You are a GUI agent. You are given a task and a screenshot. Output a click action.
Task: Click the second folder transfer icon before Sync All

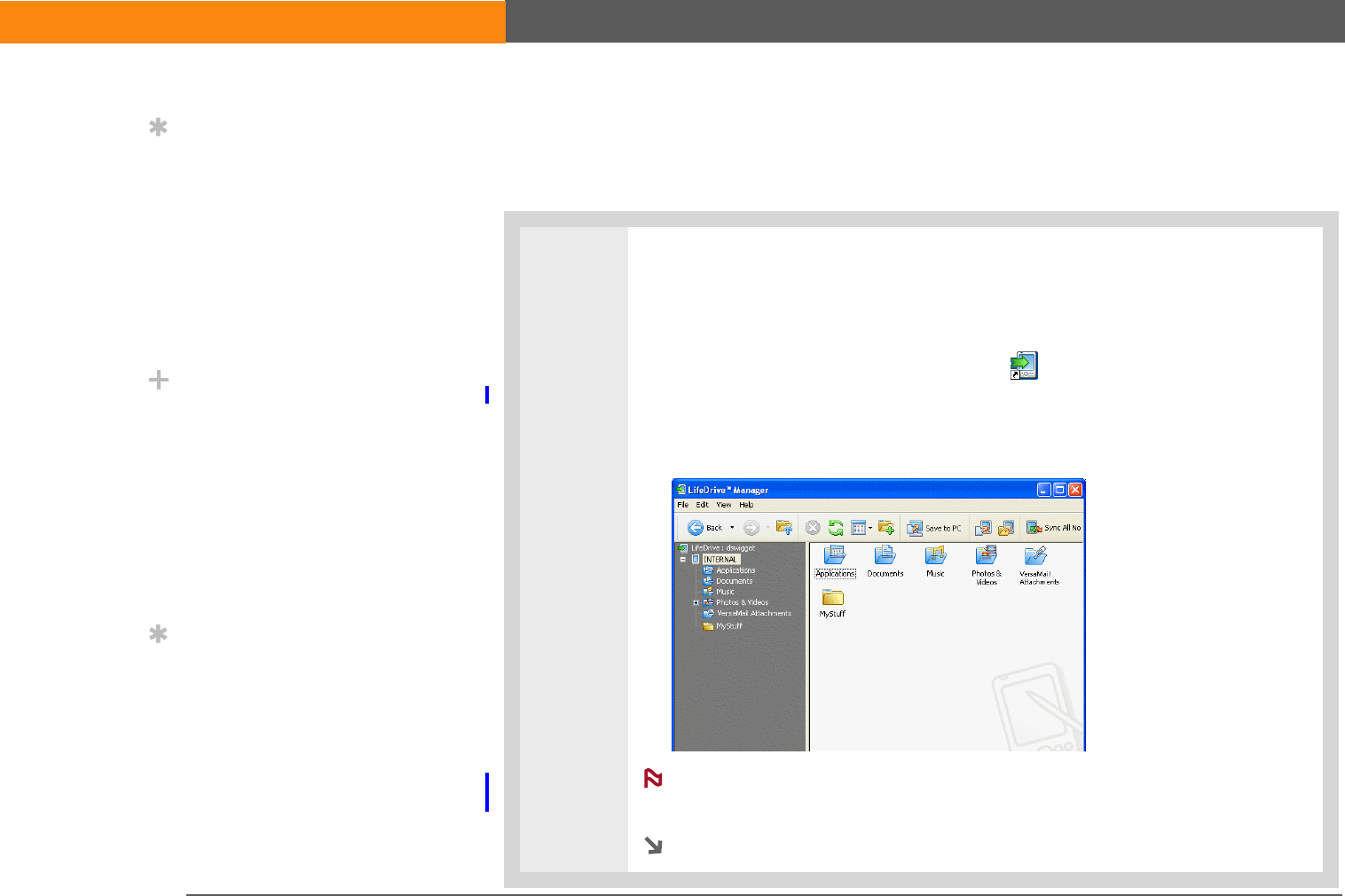pyautogui.click(x=1006, y=528)
